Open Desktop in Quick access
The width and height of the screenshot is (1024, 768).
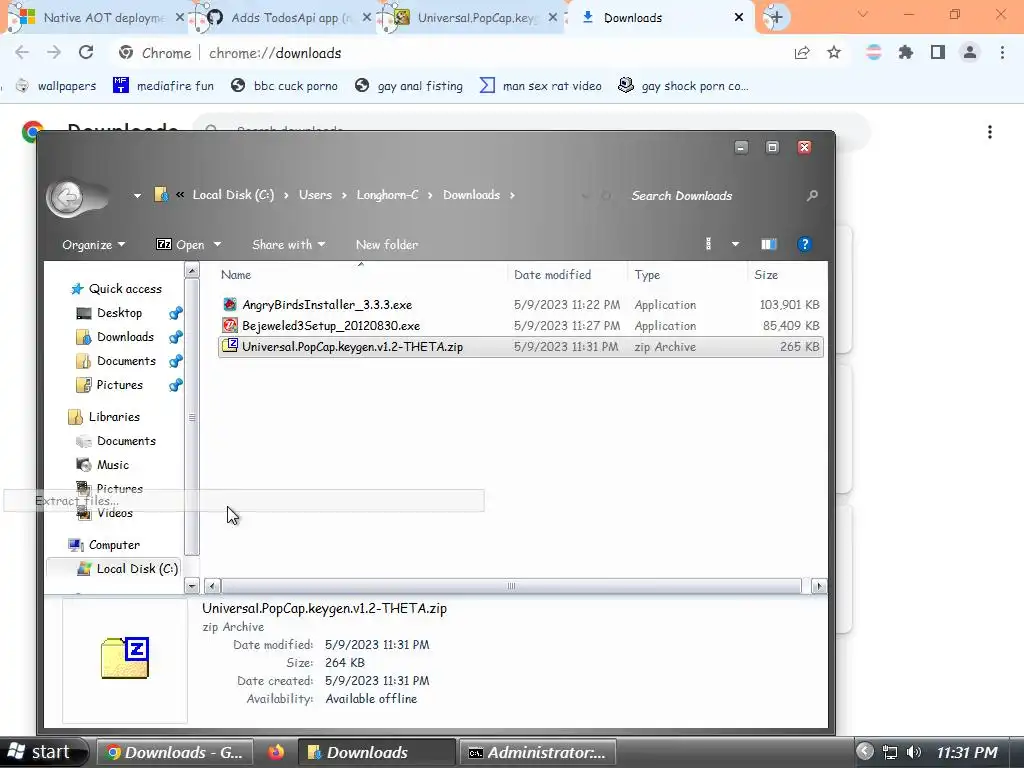coord(119,313)
